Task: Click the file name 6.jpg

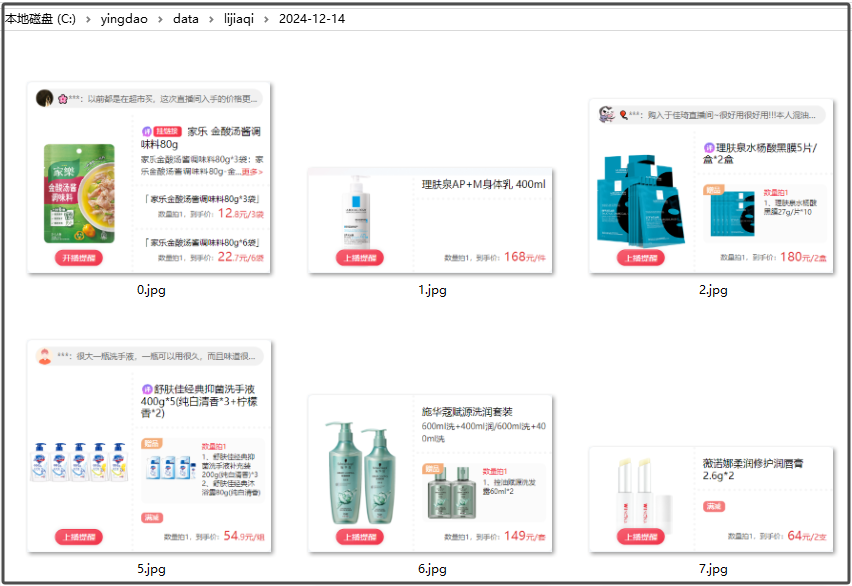Action: (432, 569)
